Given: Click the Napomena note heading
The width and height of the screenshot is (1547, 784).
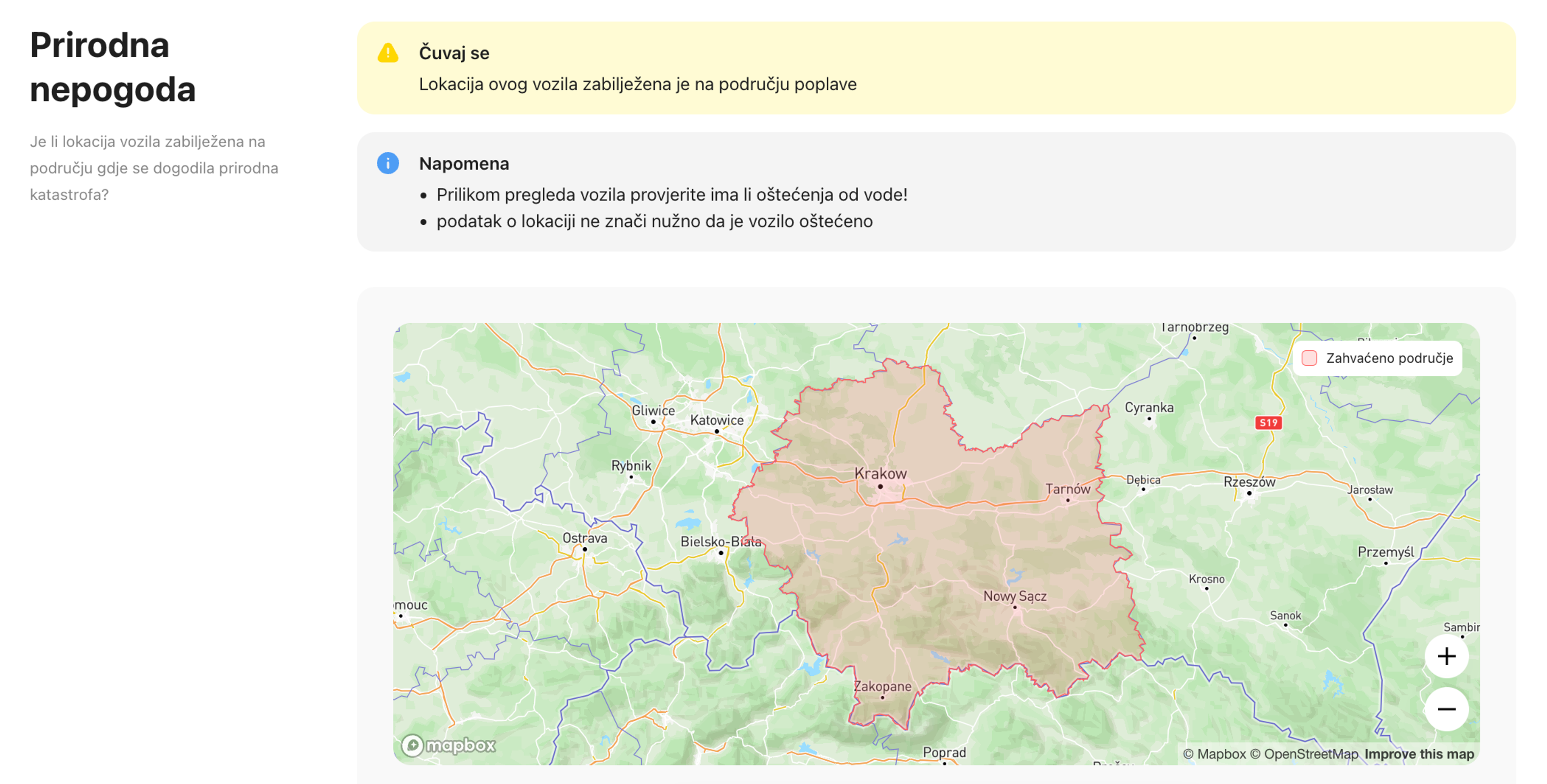Looking at the screenshot, I should click(x=464, y=163).
